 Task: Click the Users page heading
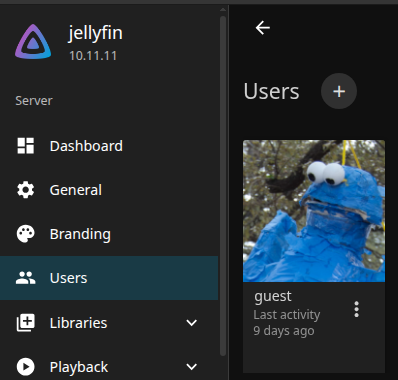coord(271,91)
